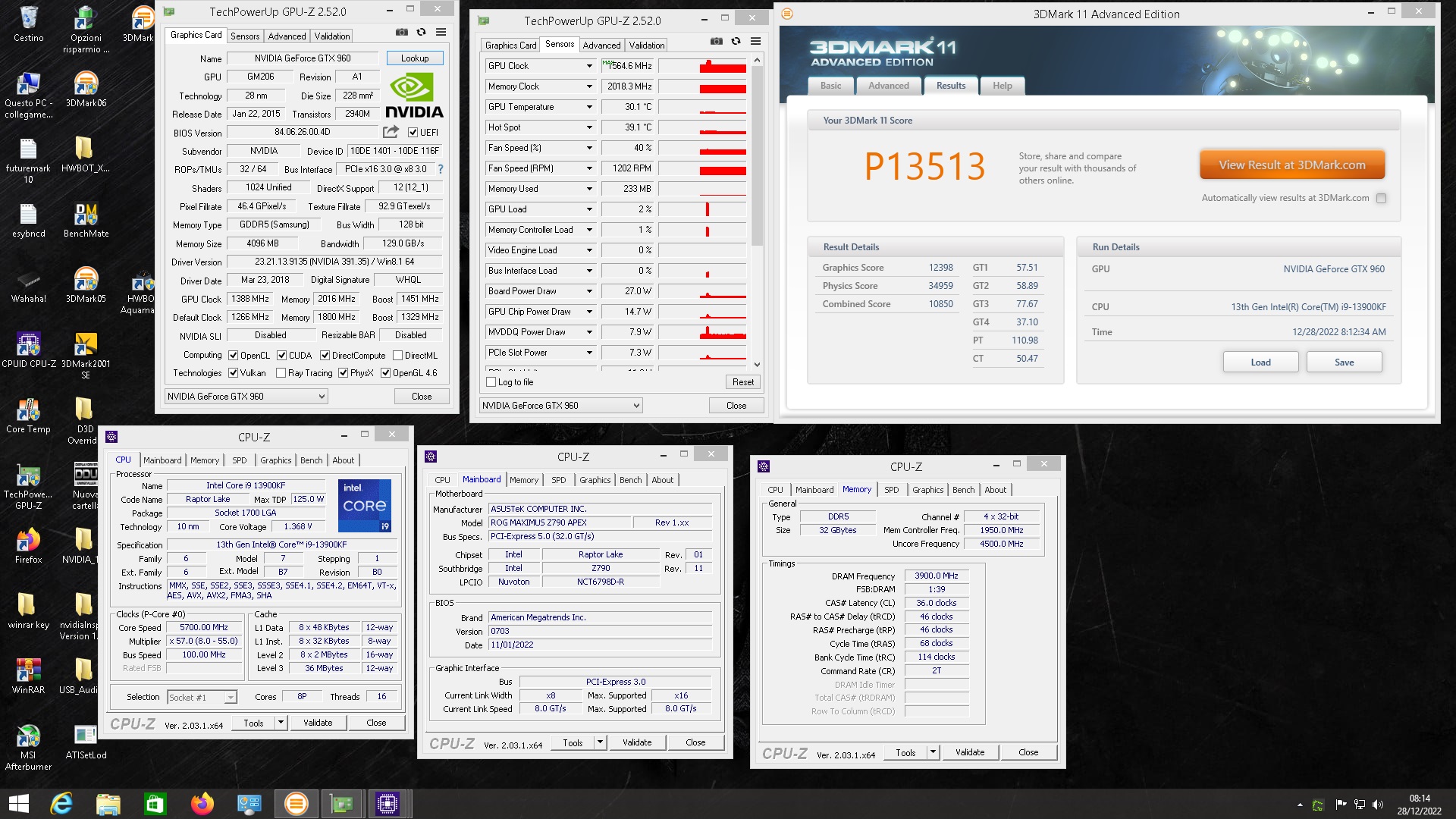This screenshot has height=819, width=1456.
Task: Check automatically view results at 3DMark.com
Action: point(1382,198)
